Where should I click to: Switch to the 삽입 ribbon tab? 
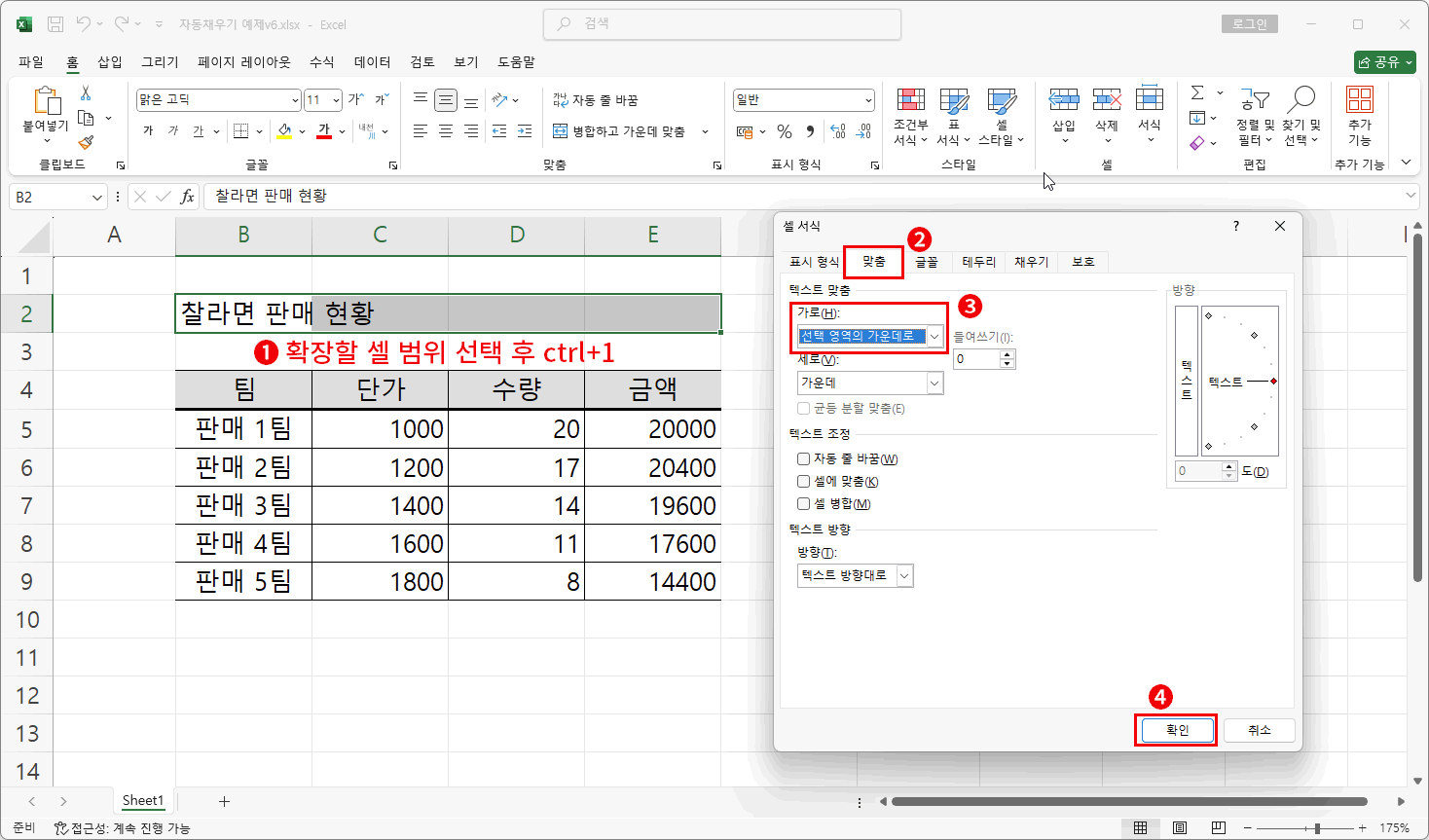[110, 61]
